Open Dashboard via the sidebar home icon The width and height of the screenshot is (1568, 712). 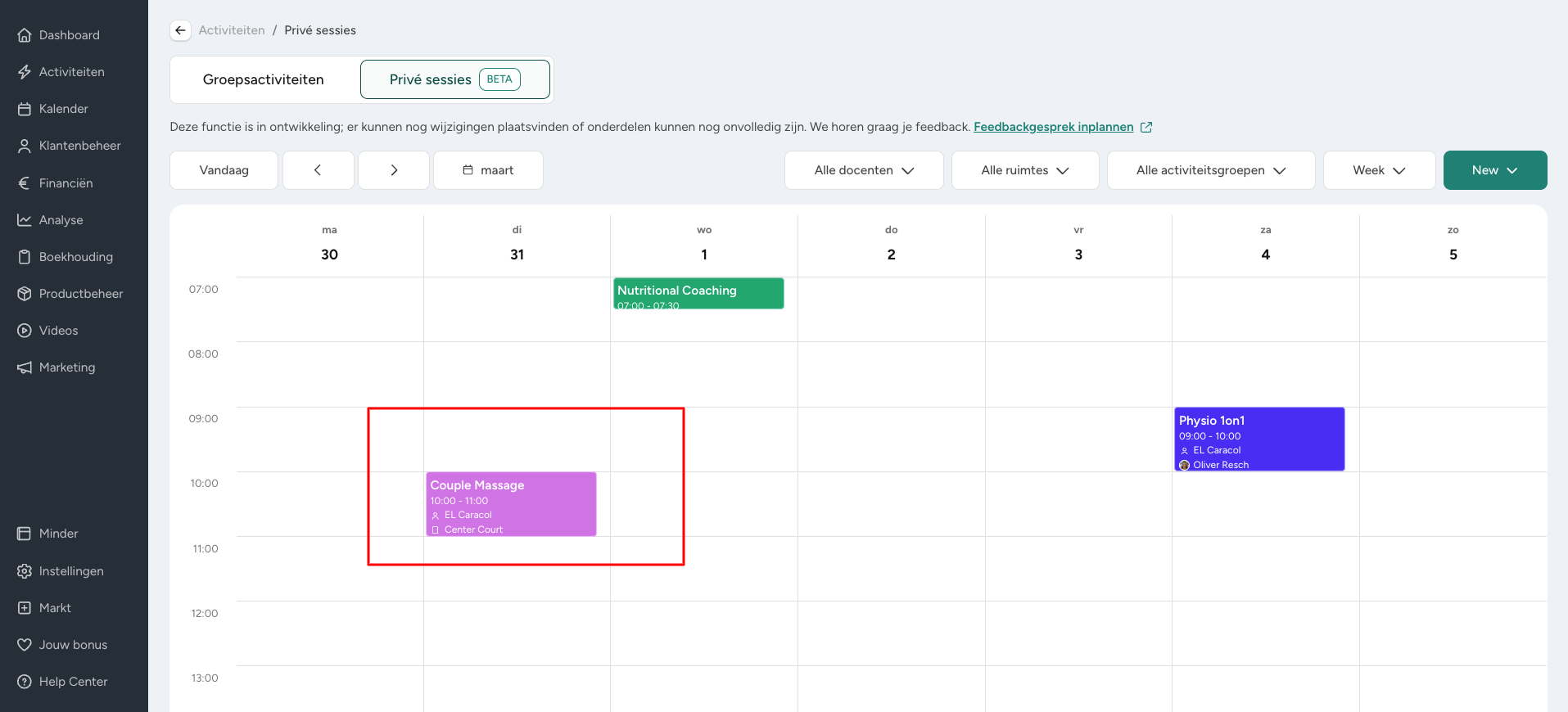(x=25, y=35)
